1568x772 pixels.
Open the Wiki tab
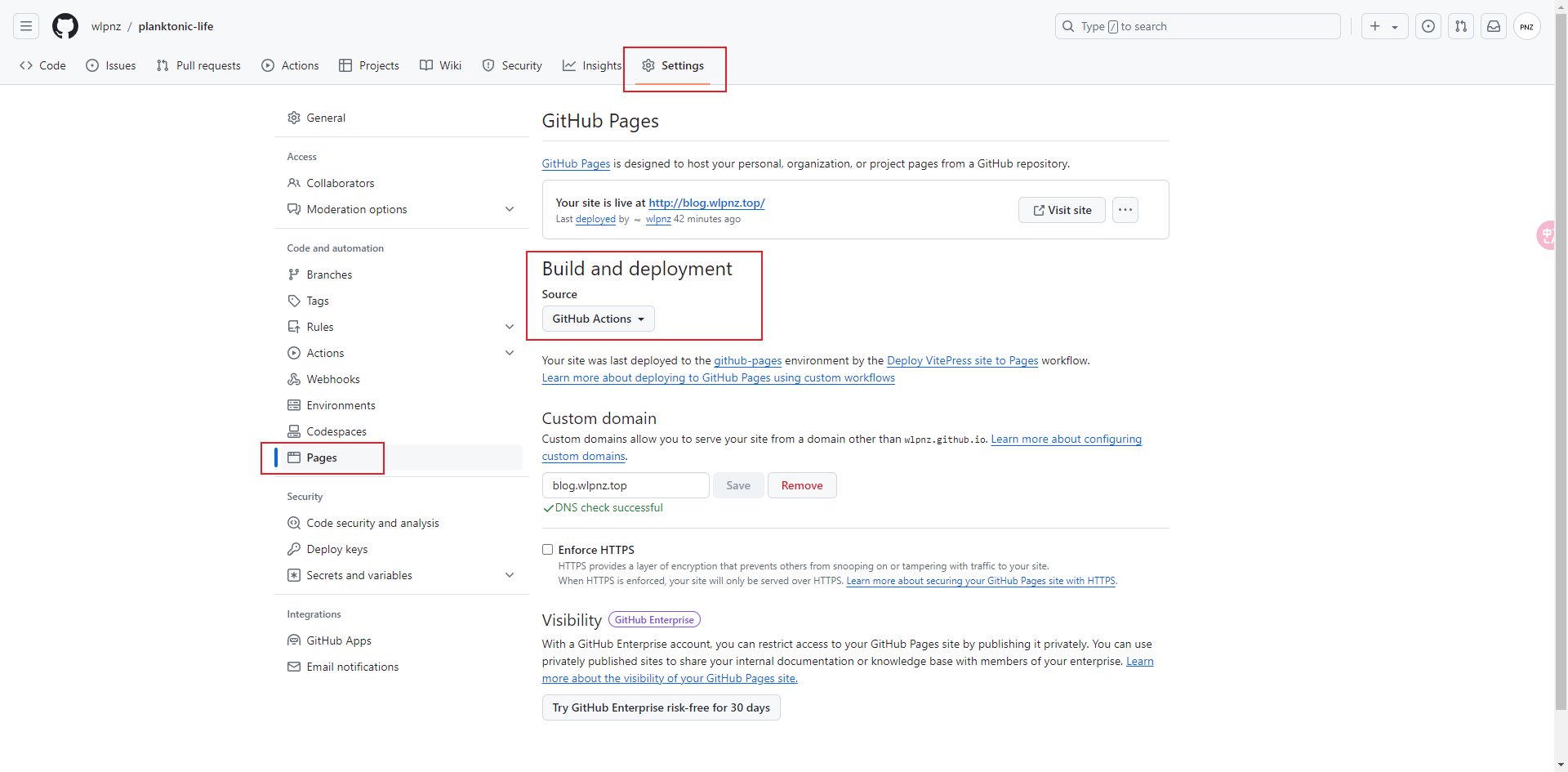point(440,65)
